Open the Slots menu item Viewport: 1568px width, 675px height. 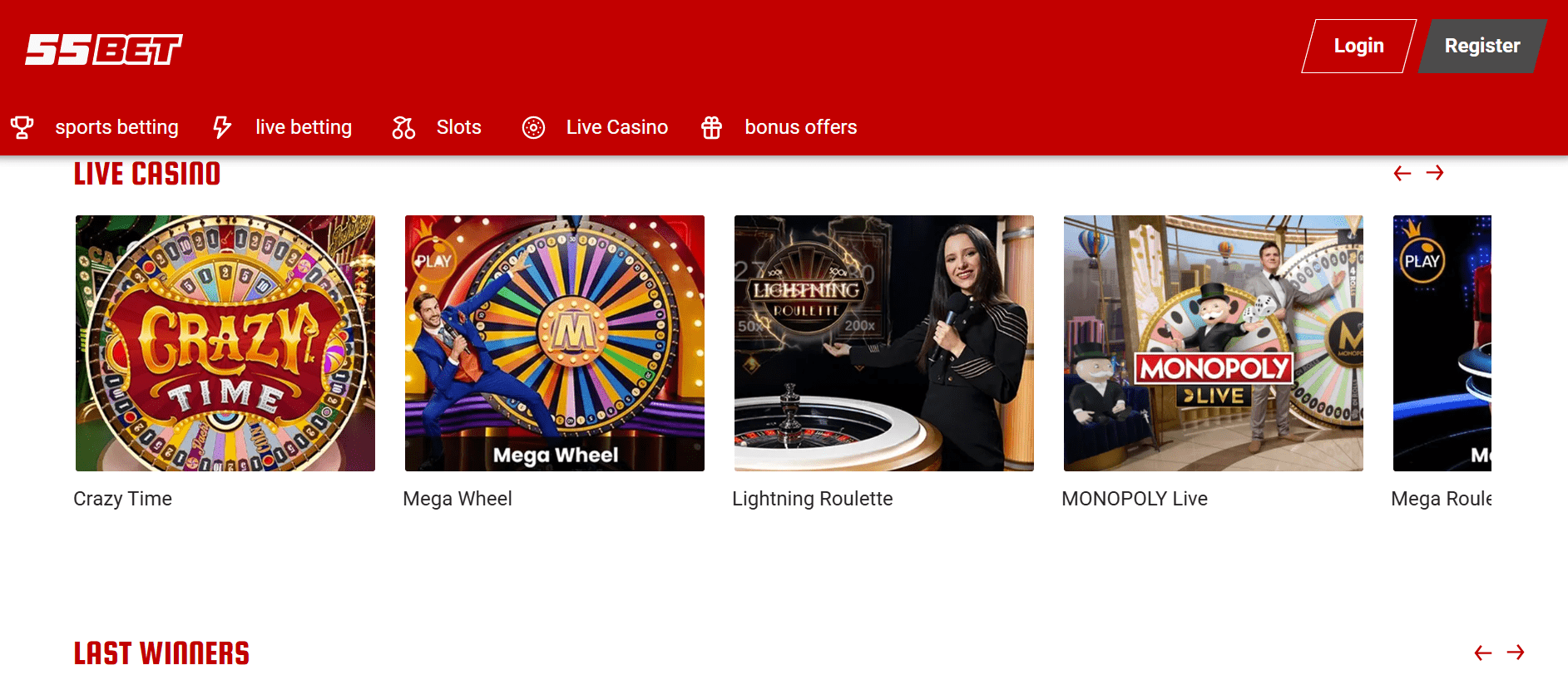click(x=458, y=127)
